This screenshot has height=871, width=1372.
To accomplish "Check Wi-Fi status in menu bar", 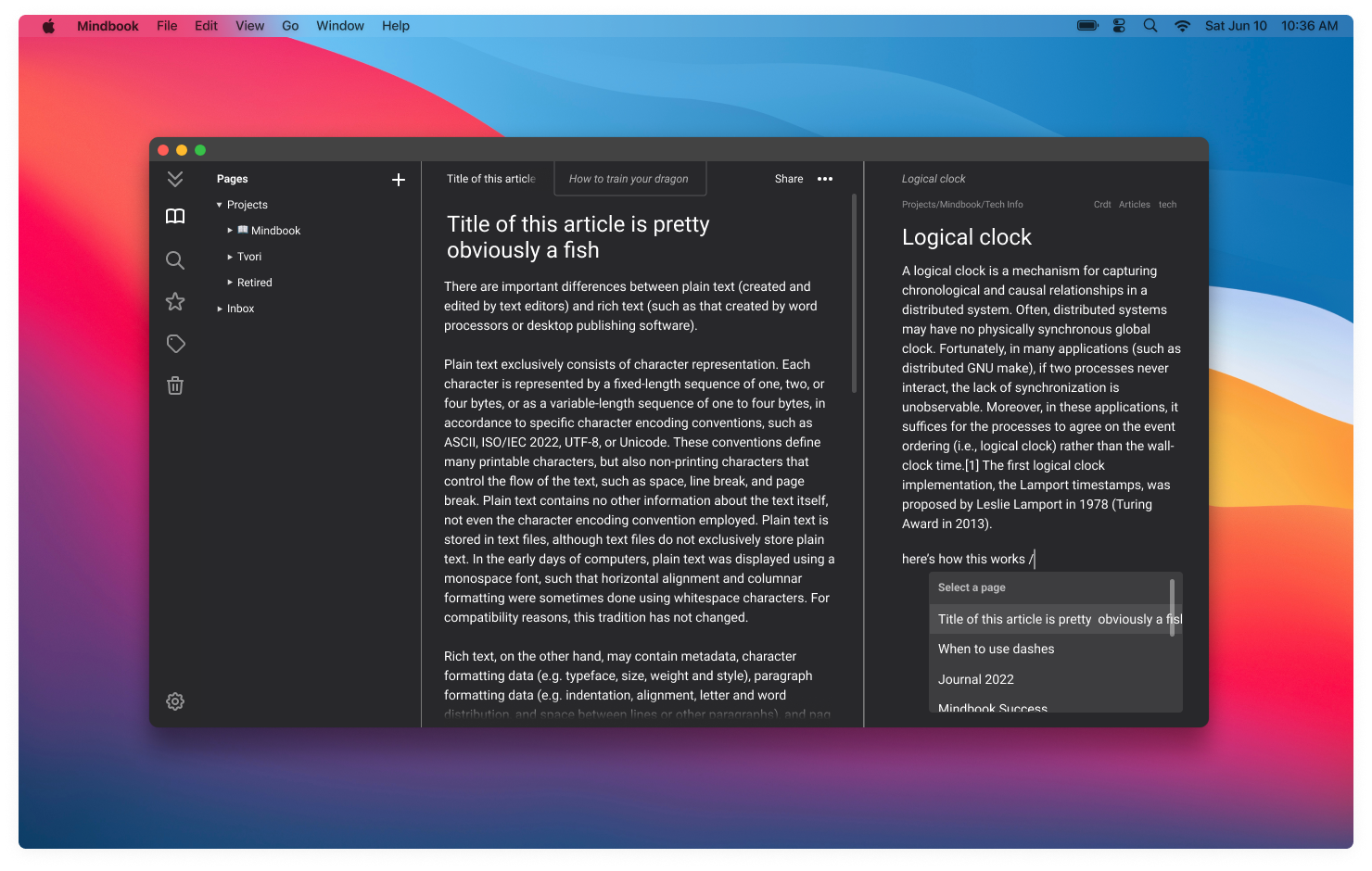I will (1182, 26).
